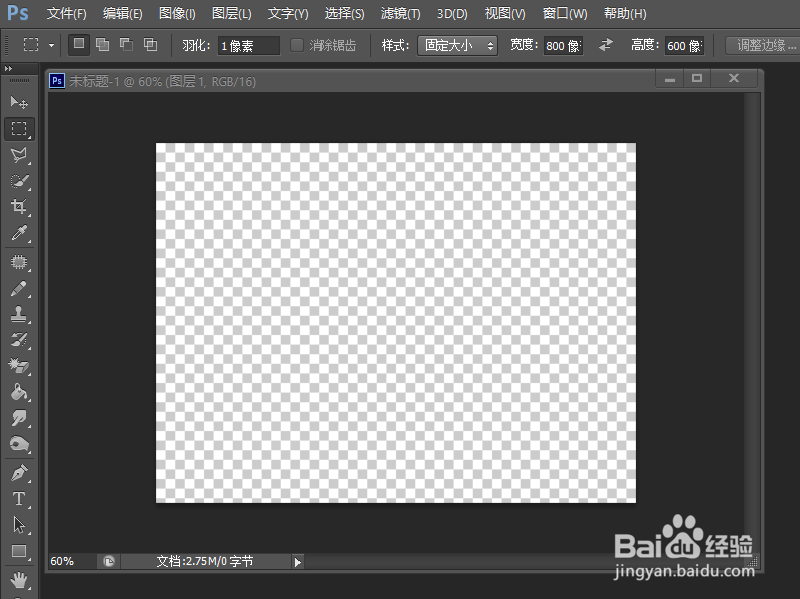Open the tool preset picker dropdown
Viewport: 800px width, 599px height.
coord(51,45)
